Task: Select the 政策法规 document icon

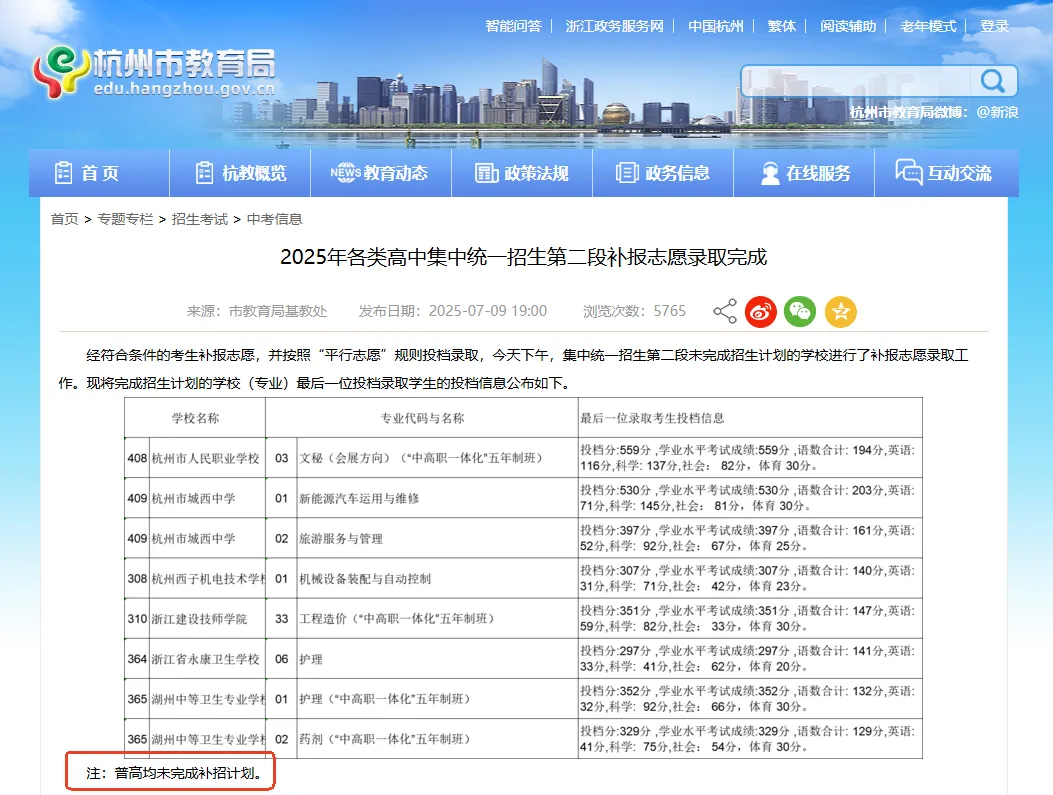Action: (x=486, y=172)
